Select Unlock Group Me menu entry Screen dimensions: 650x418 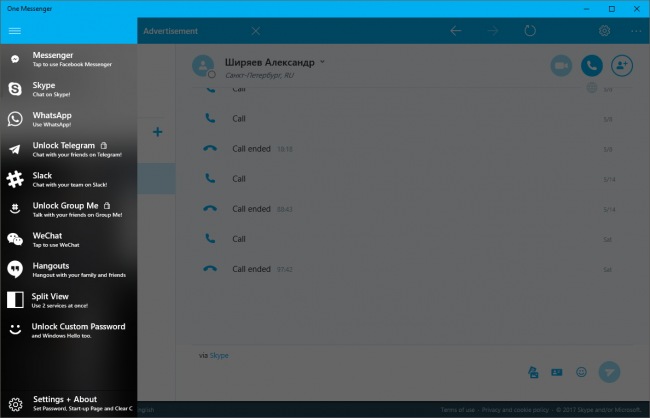(68, 209)
